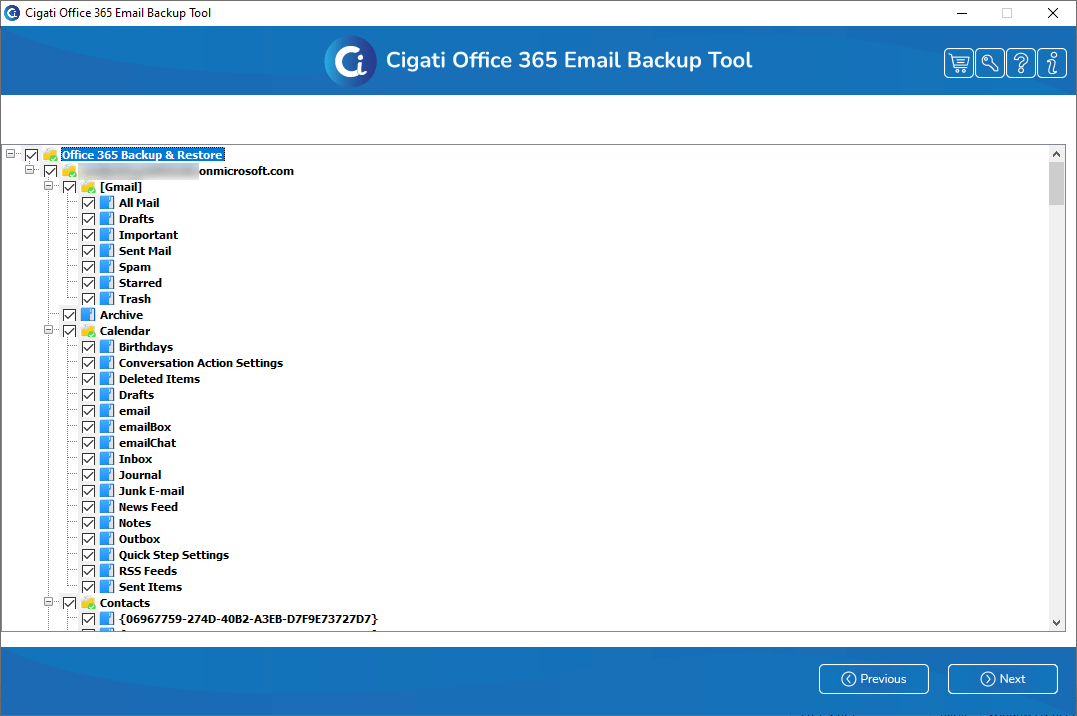Click the Birthdays blue folder icon
The width and height of the screenshot is (1077, 716).
pyautogui.click(x=107, y=347)
